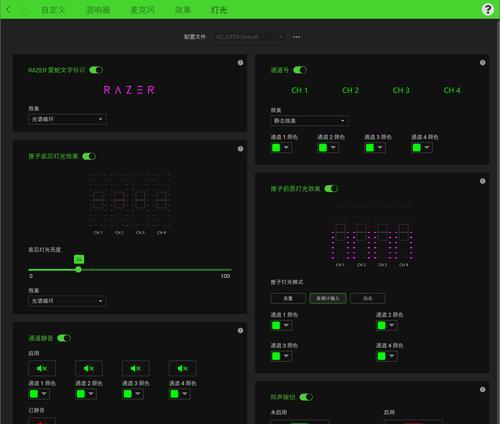
Task: Click the 100 maximum brightness label
Action: (225, 276)
